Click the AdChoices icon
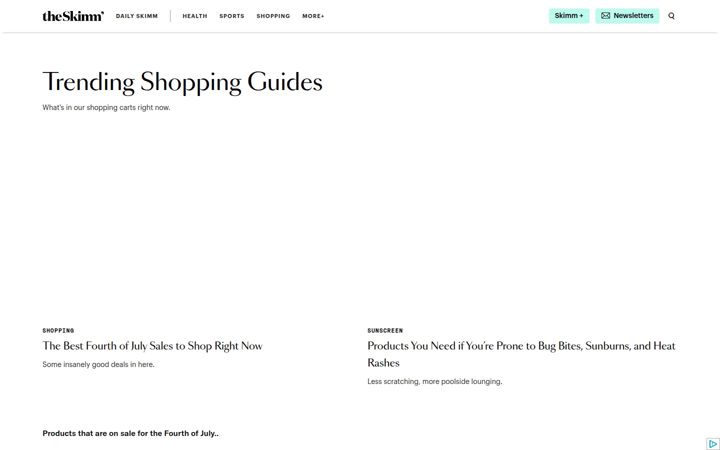 tap(713, 444)
